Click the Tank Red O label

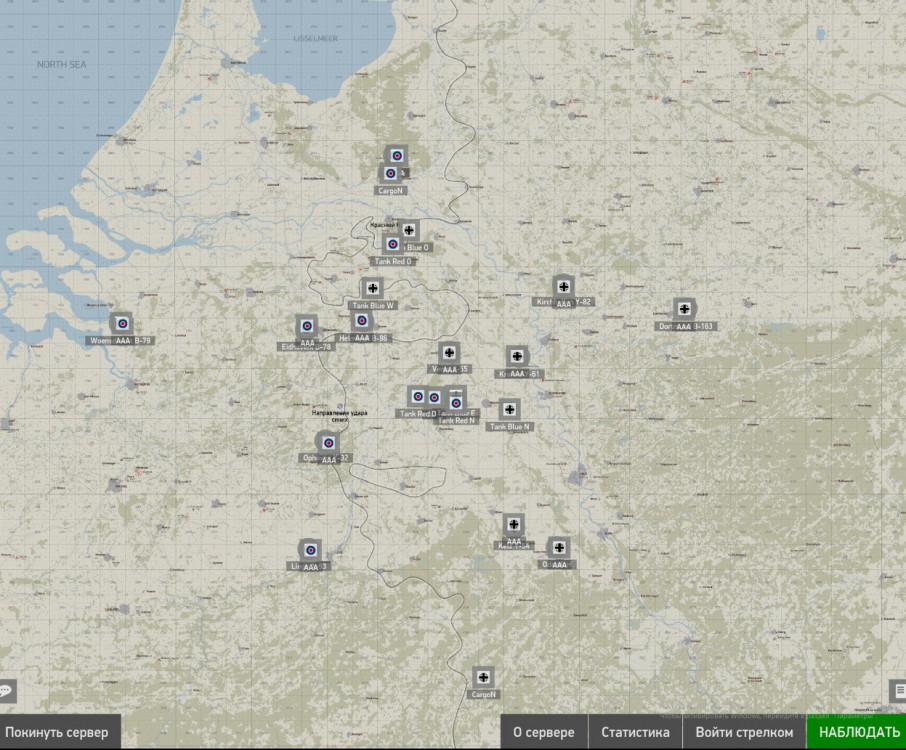click(x=393, y=262)
